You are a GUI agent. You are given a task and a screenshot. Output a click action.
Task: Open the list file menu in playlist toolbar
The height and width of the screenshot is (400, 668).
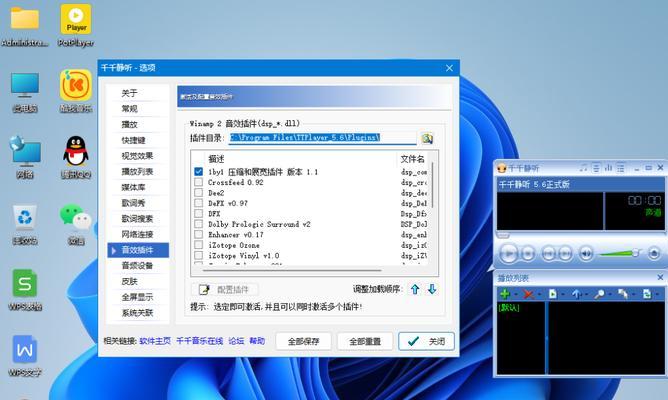tap(553, 294)
